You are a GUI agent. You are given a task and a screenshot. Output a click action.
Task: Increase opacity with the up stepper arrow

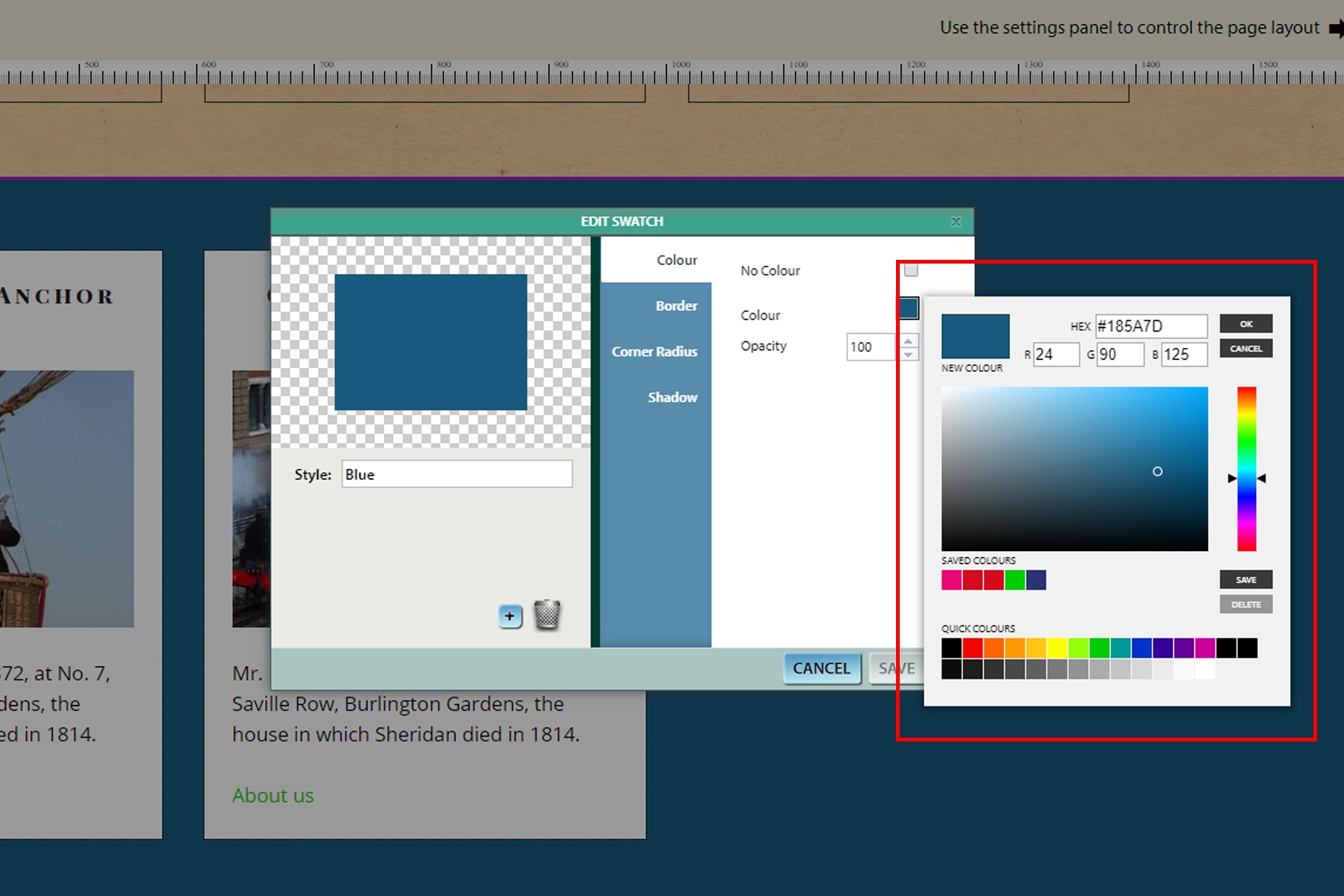(908, 341)
